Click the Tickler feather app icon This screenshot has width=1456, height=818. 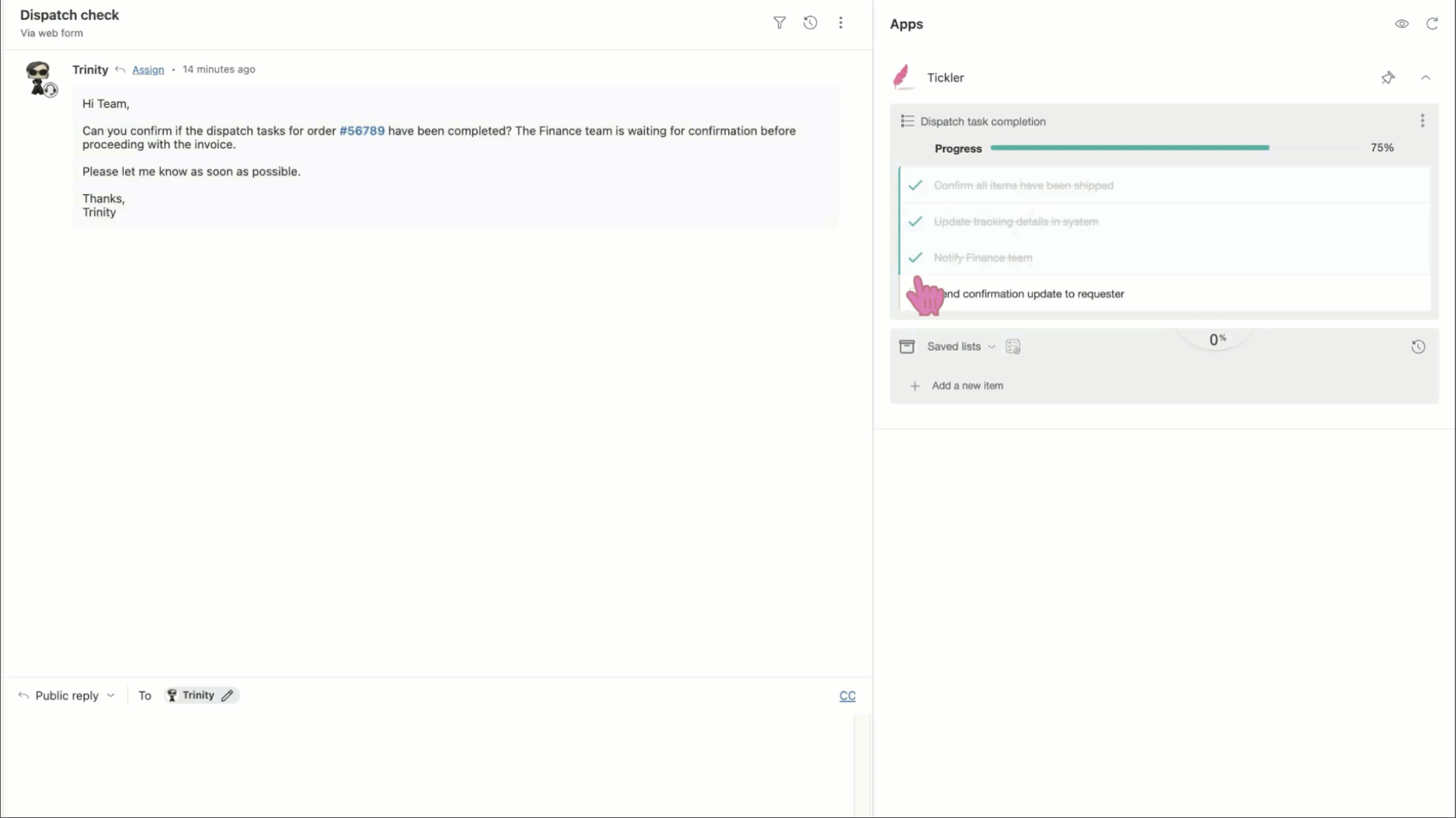click(x=902, y=77)
